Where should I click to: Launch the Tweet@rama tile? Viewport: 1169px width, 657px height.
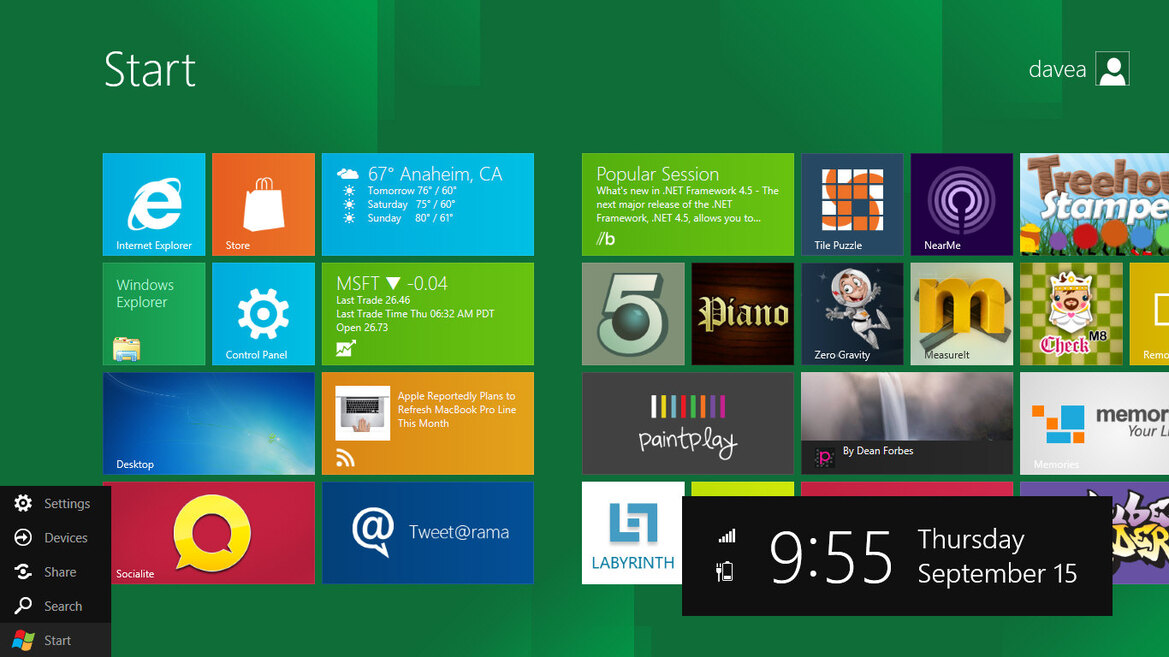tap(428, 533)
